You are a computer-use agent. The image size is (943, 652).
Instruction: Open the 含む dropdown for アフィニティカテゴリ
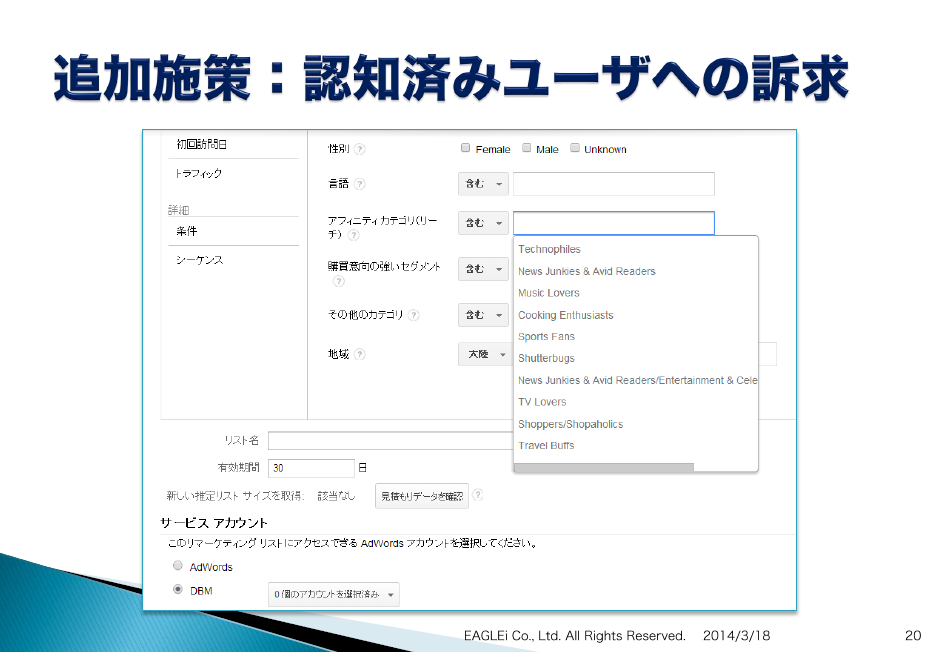click(x=484, y=223)
